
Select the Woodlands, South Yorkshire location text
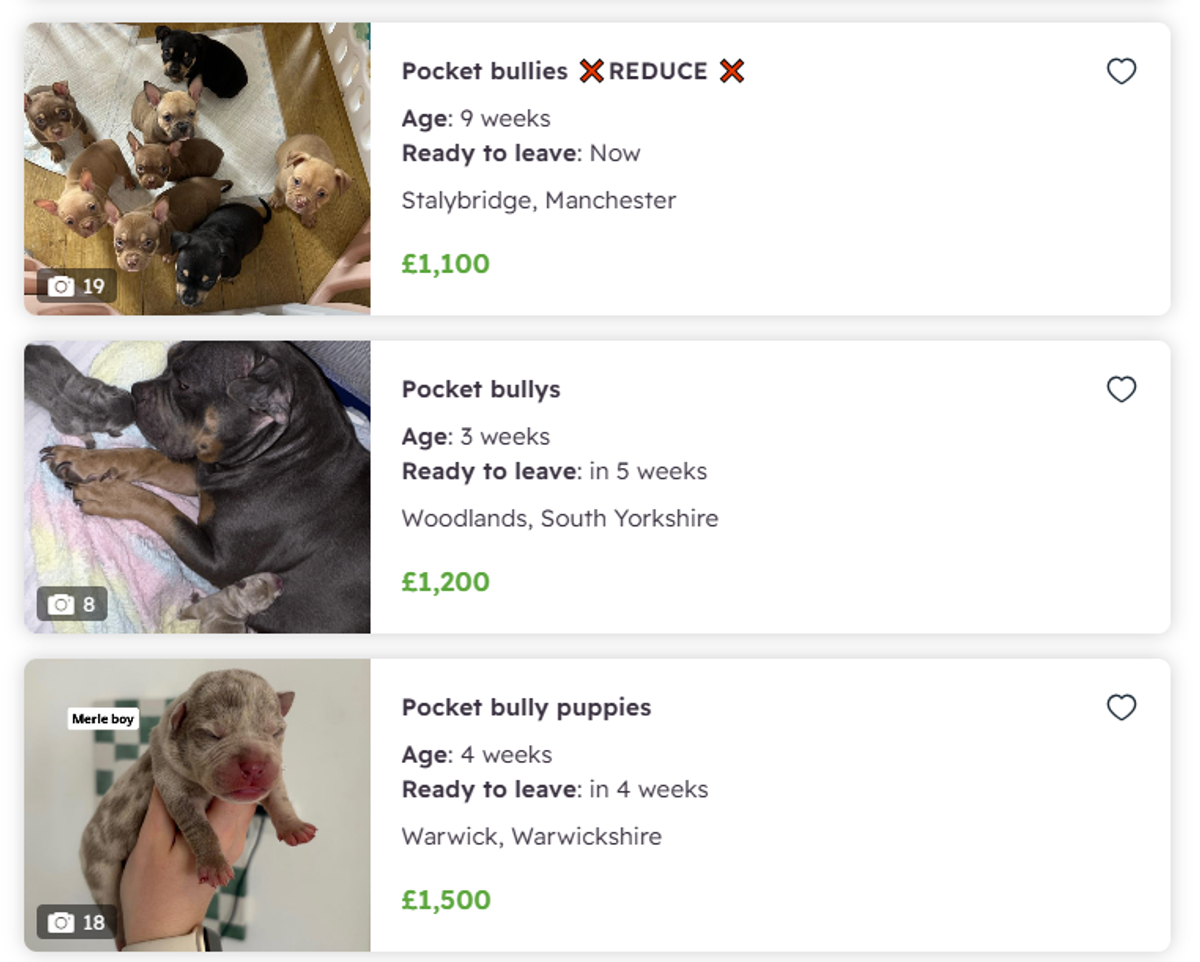pyautogui.click(x=559, y=518)
